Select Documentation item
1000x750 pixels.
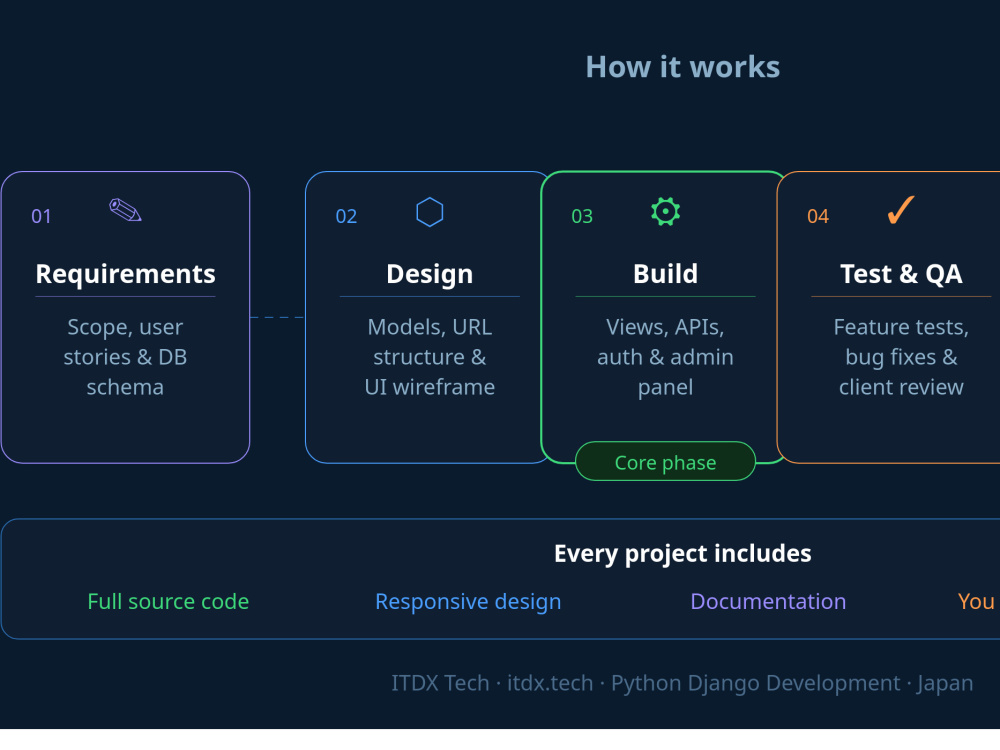[768, 601]
